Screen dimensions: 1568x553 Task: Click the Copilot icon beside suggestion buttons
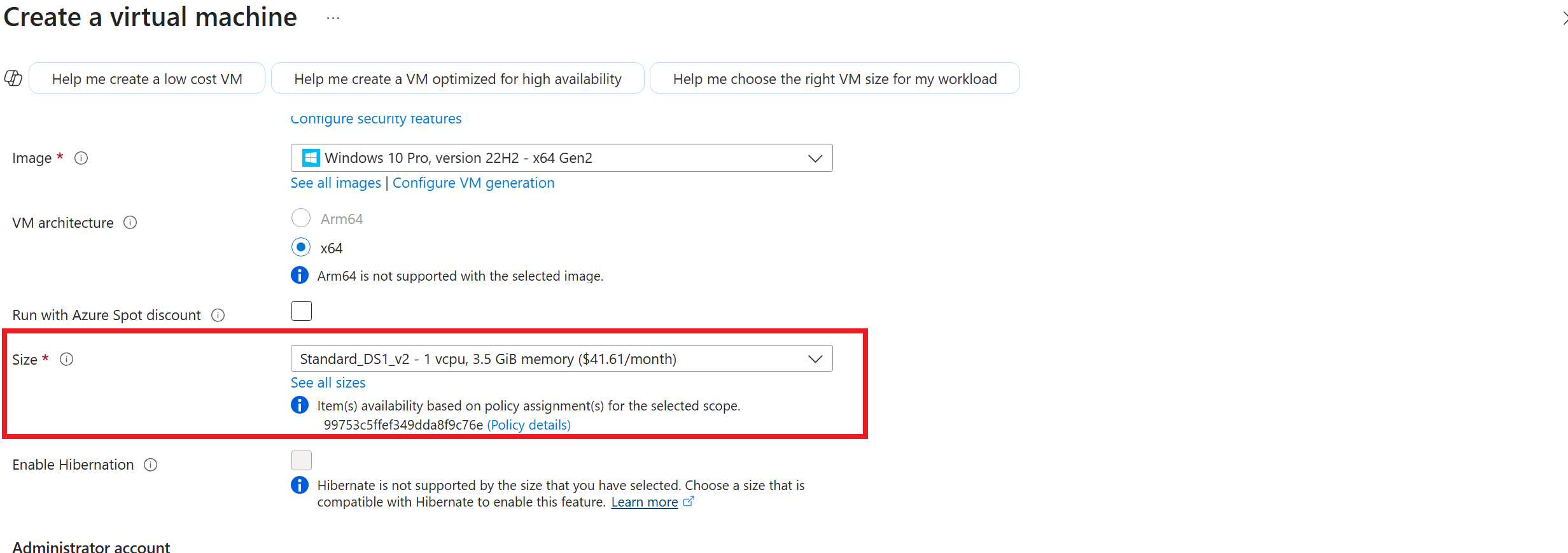point(13,78)
